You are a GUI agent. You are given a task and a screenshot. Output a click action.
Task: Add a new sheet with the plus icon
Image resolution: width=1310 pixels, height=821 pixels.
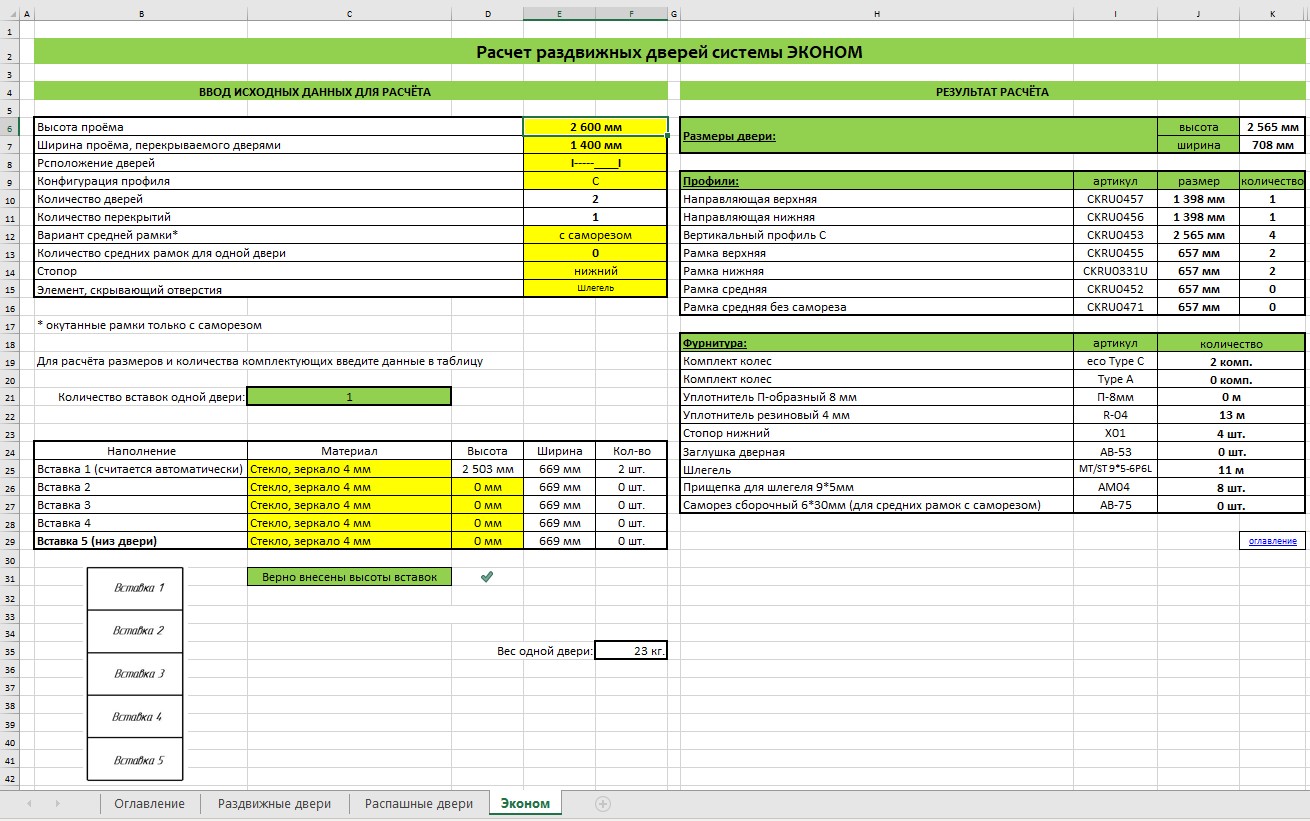click(603, 804)
